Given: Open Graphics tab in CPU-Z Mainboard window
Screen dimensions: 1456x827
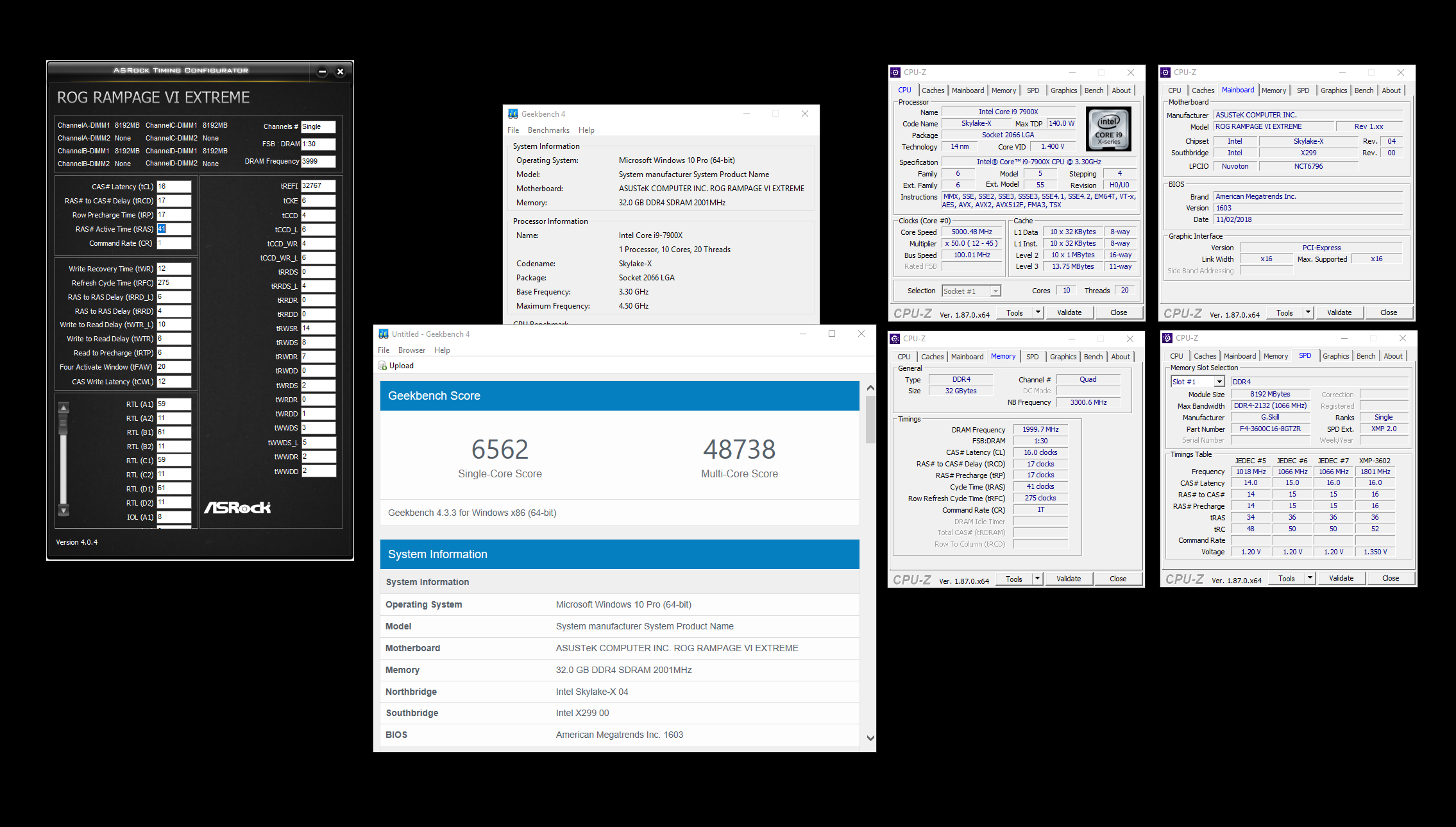Looking at the screenshot, I should (1333, 90).
